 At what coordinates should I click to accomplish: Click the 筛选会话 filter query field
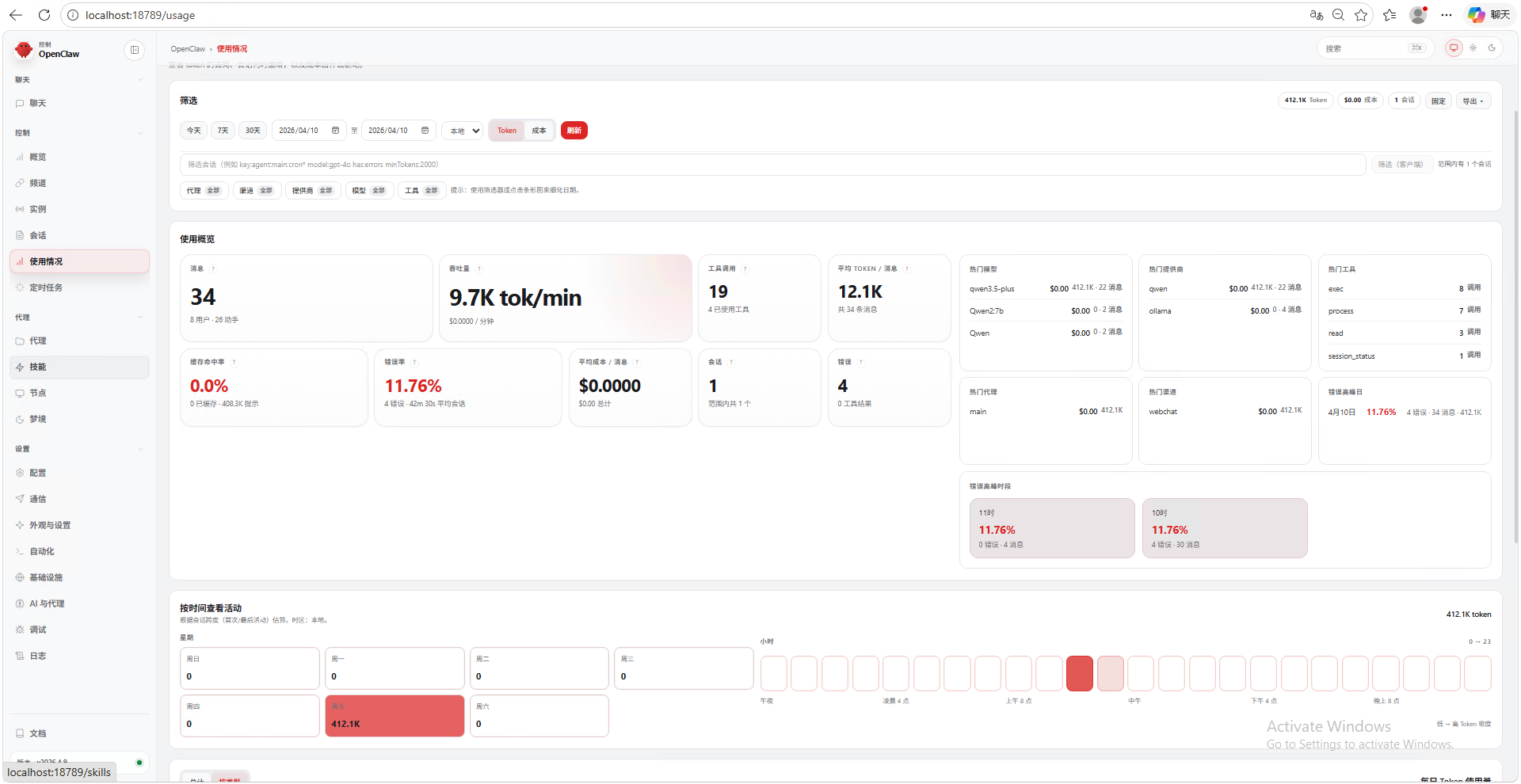coord(773,165)
